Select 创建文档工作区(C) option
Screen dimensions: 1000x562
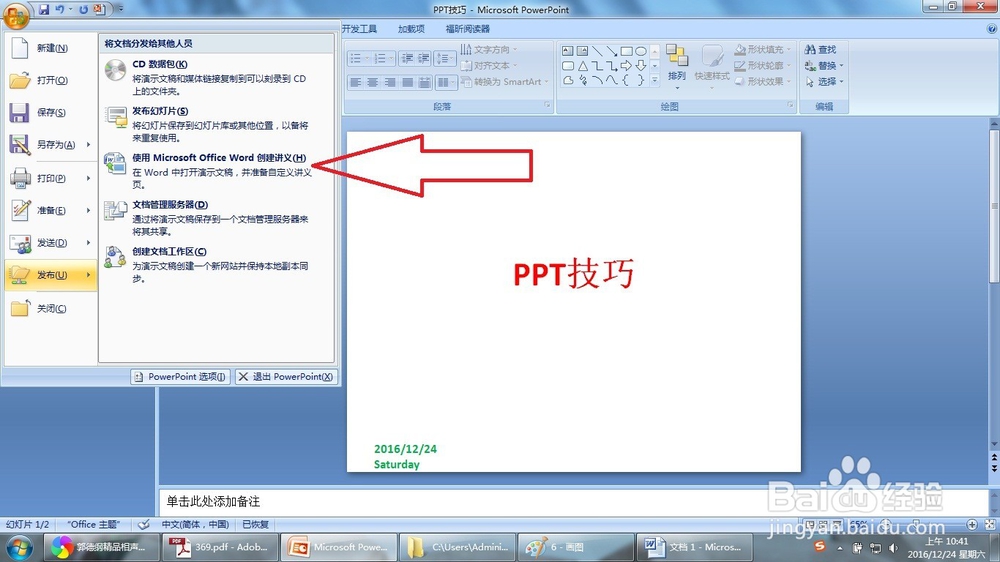pos(216,264)
